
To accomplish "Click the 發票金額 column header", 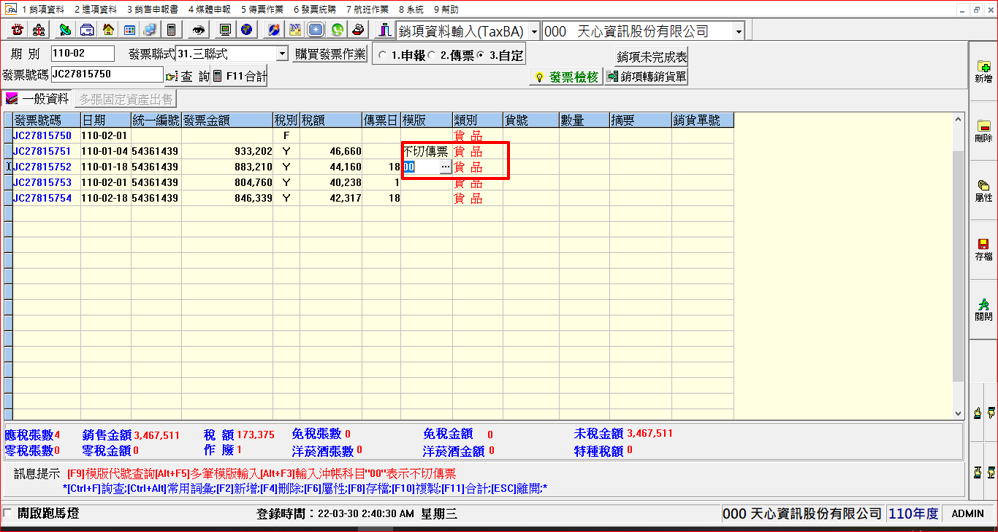I will 227,120.
